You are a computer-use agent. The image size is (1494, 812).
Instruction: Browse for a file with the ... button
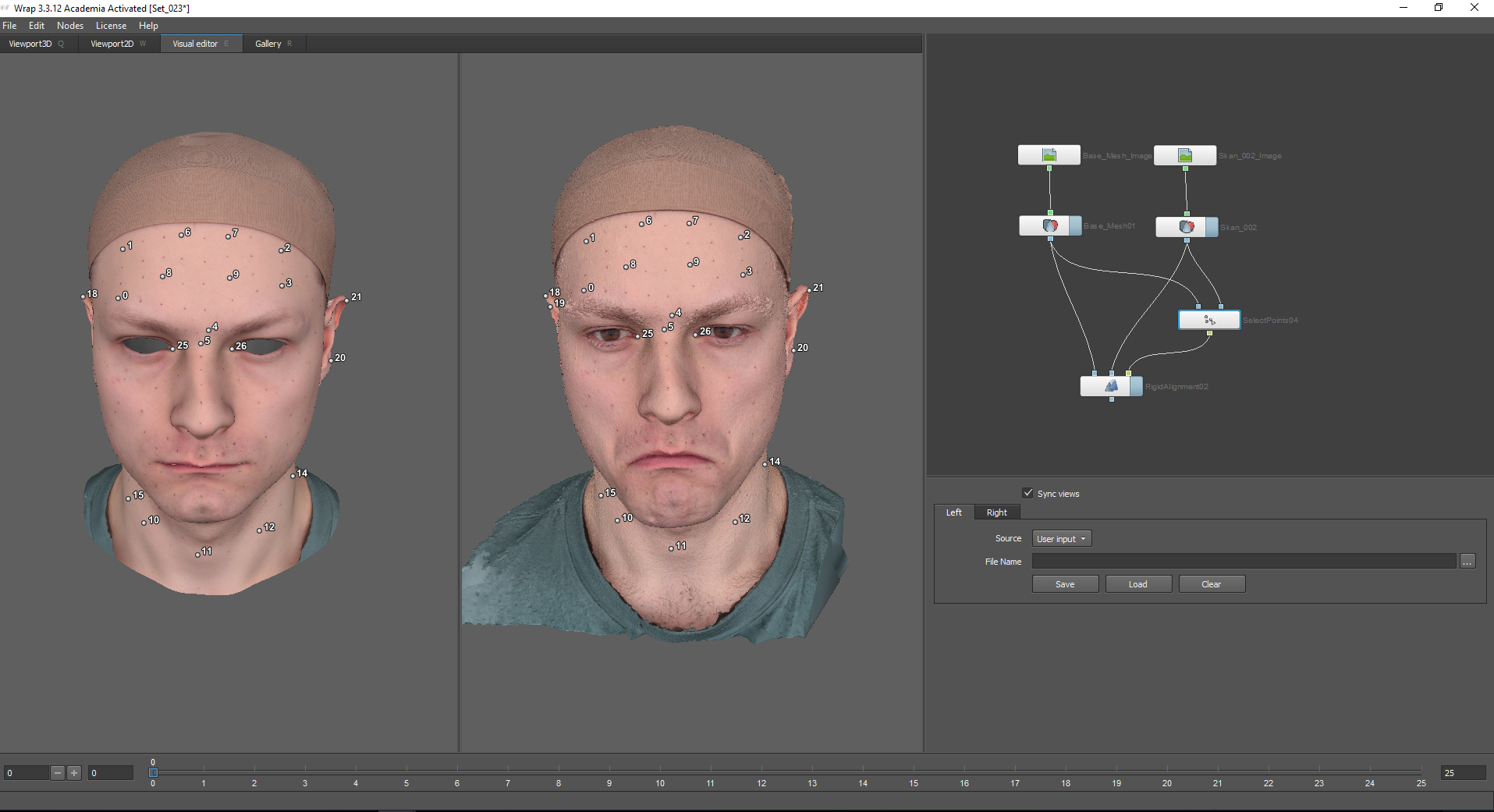[1467, 562]
